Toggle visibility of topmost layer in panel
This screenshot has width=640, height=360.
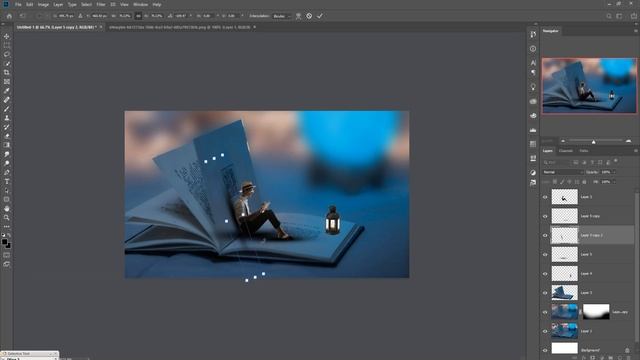click(x=545, y=197)
